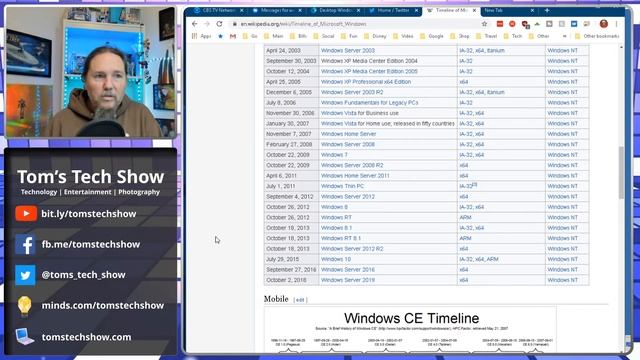Image resolution: width=640 pixels, height=360 pixels.
Task: Click the Windows CE Timeline image
Action: [x=411, y=330]
